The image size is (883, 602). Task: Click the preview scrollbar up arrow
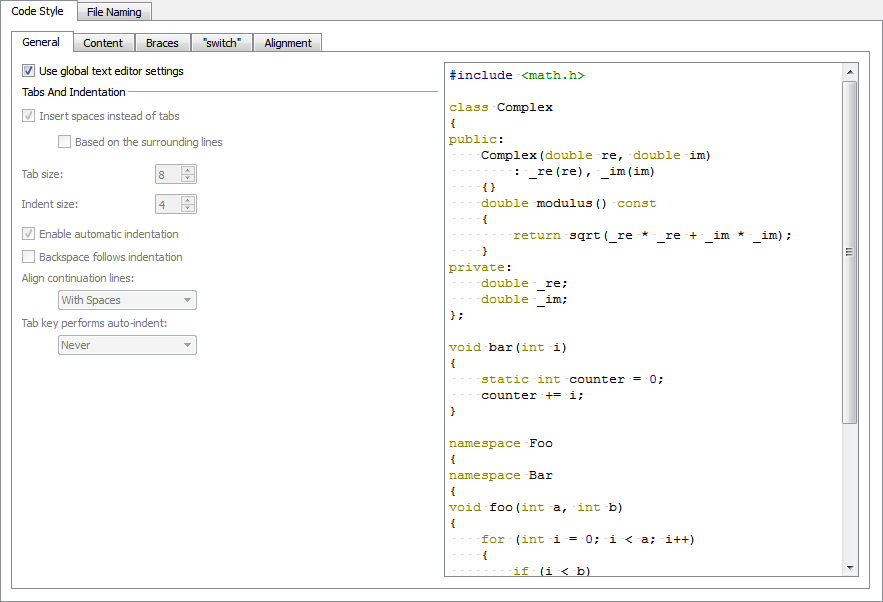[x=850, y=72]
